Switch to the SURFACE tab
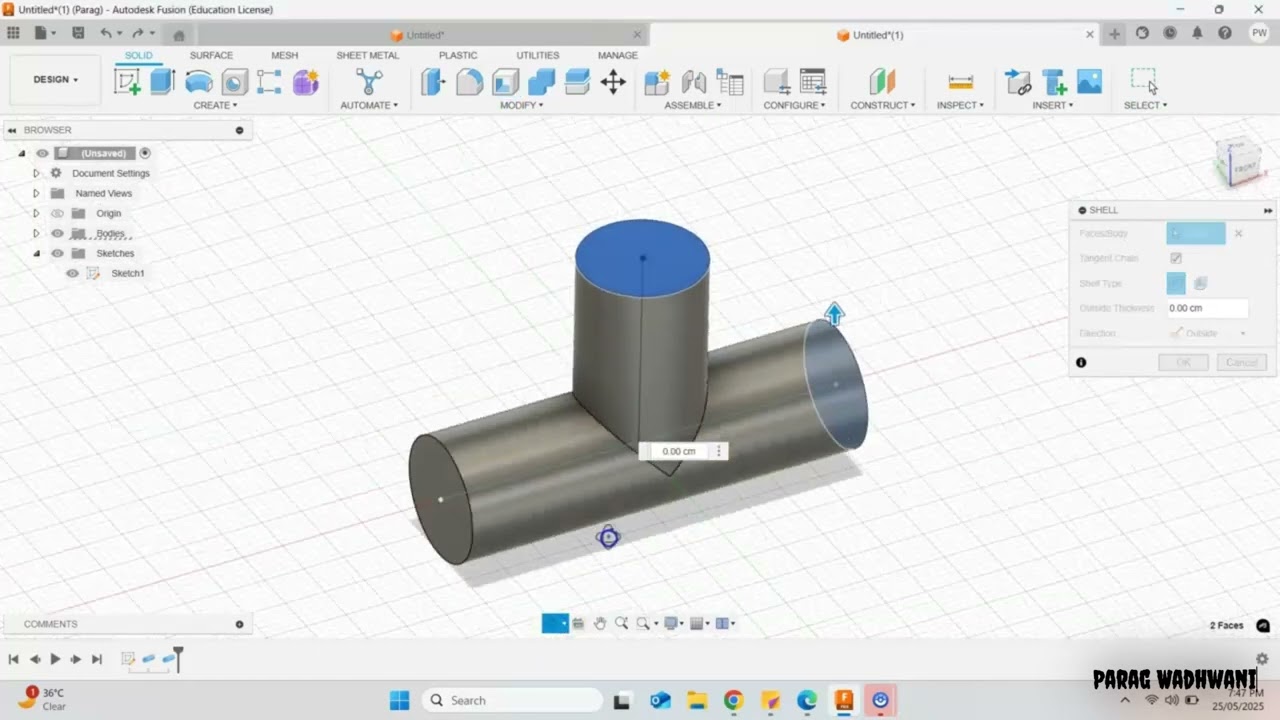 click(211, 55)
